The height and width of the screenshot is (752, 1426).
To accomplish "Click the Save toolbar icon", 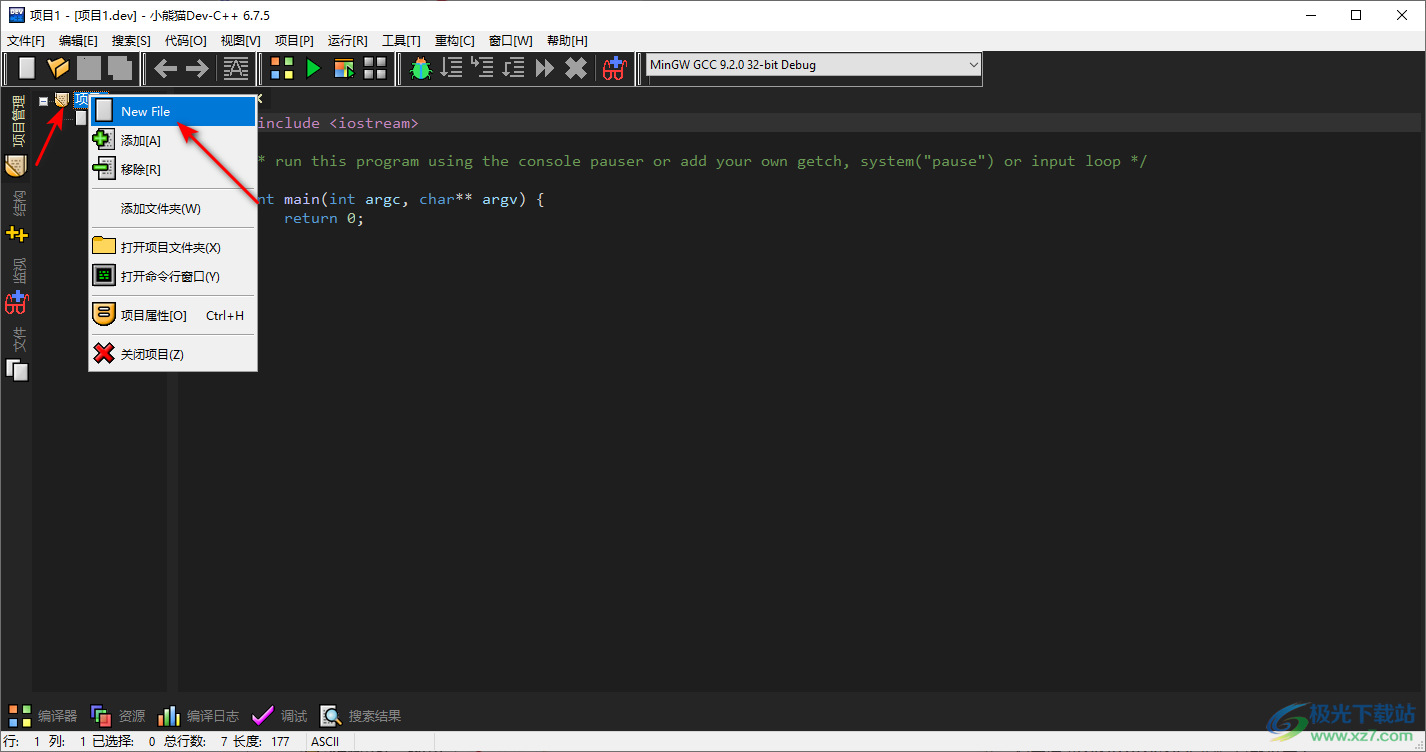I will click(89, 68).
